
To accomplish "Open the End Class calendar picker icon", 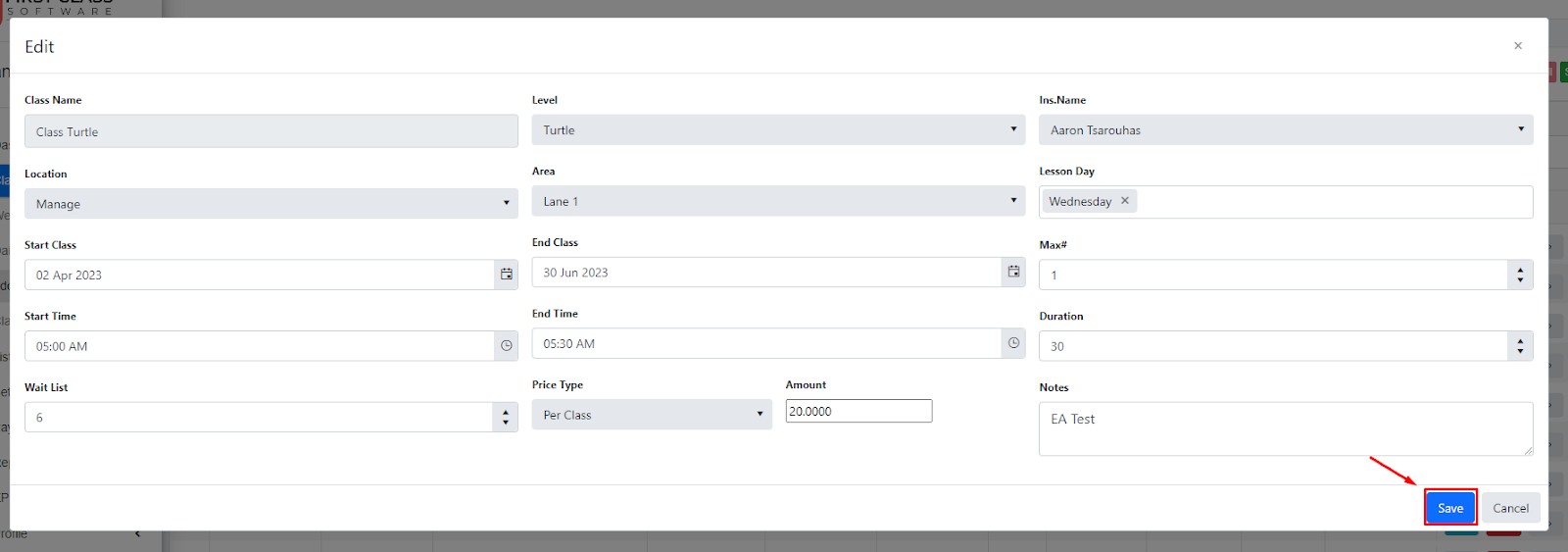I will tap(1013, 273).
